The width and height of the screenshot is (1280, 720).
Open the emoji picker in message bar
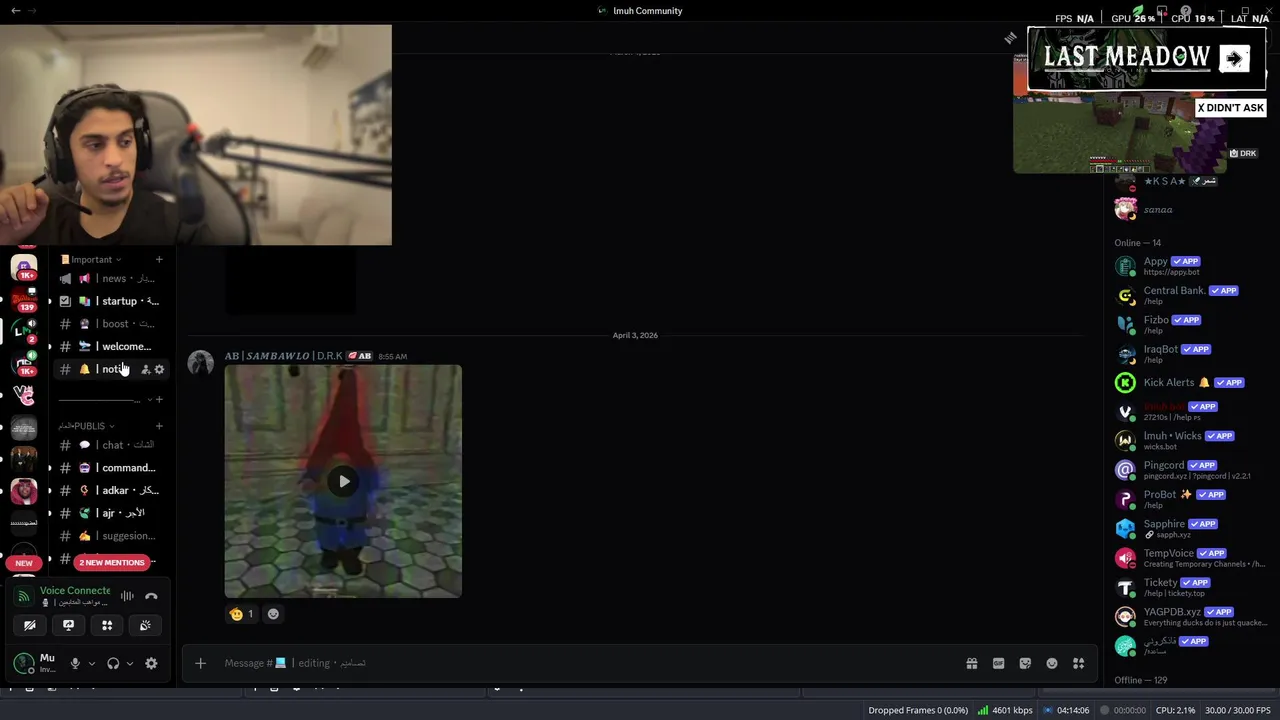click(x=1052, y=663)
